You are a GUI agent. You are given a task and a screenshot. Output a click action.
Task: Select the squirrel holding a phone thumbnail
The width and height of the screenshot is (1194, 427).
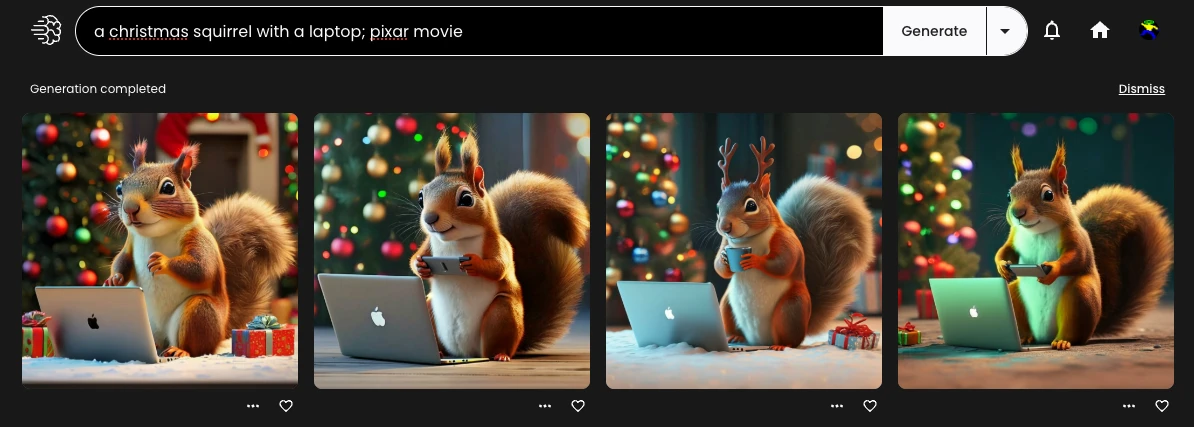pos(452,250)
